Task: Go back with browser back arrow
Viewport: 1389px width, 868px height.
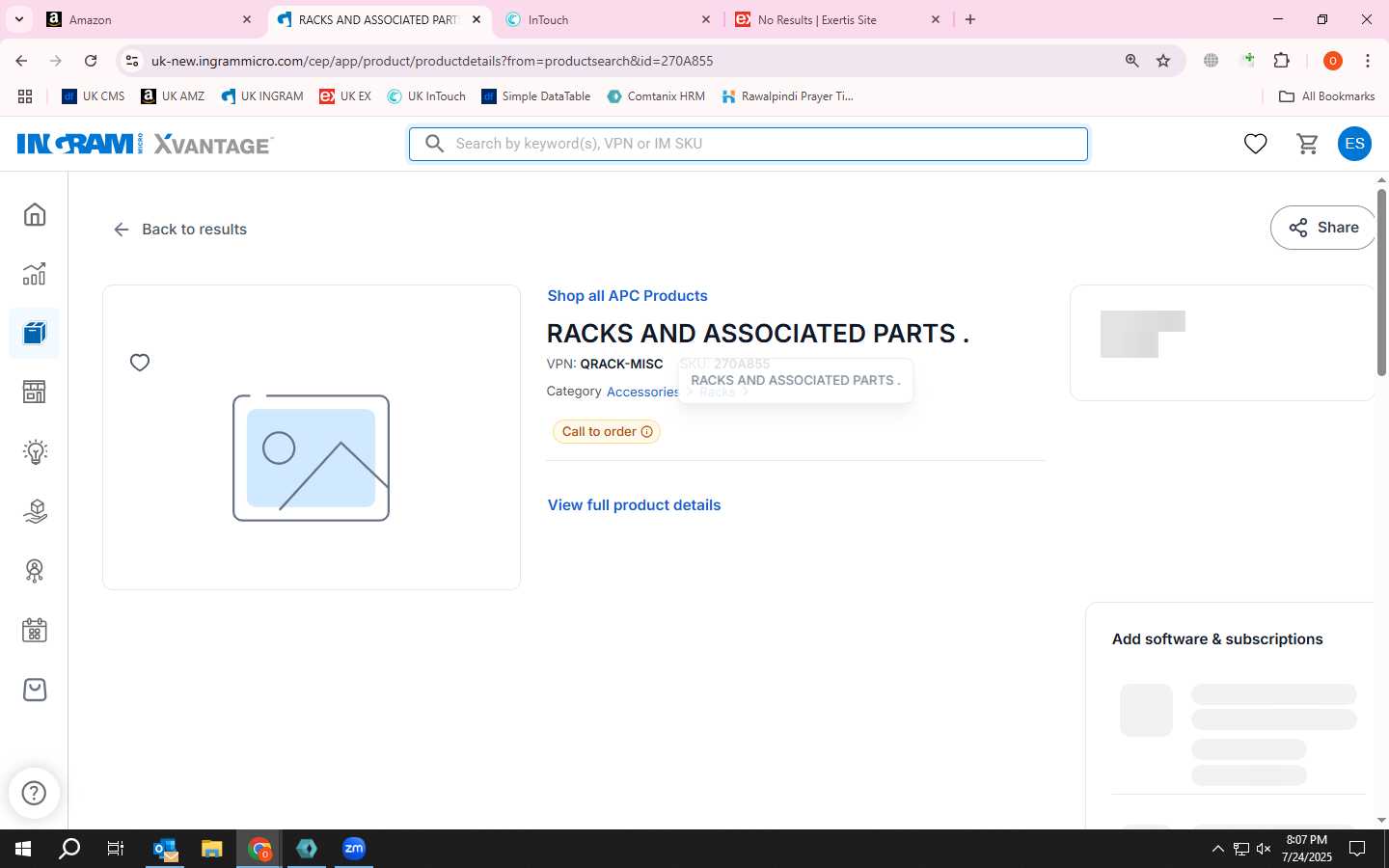Action: point(21,61)
